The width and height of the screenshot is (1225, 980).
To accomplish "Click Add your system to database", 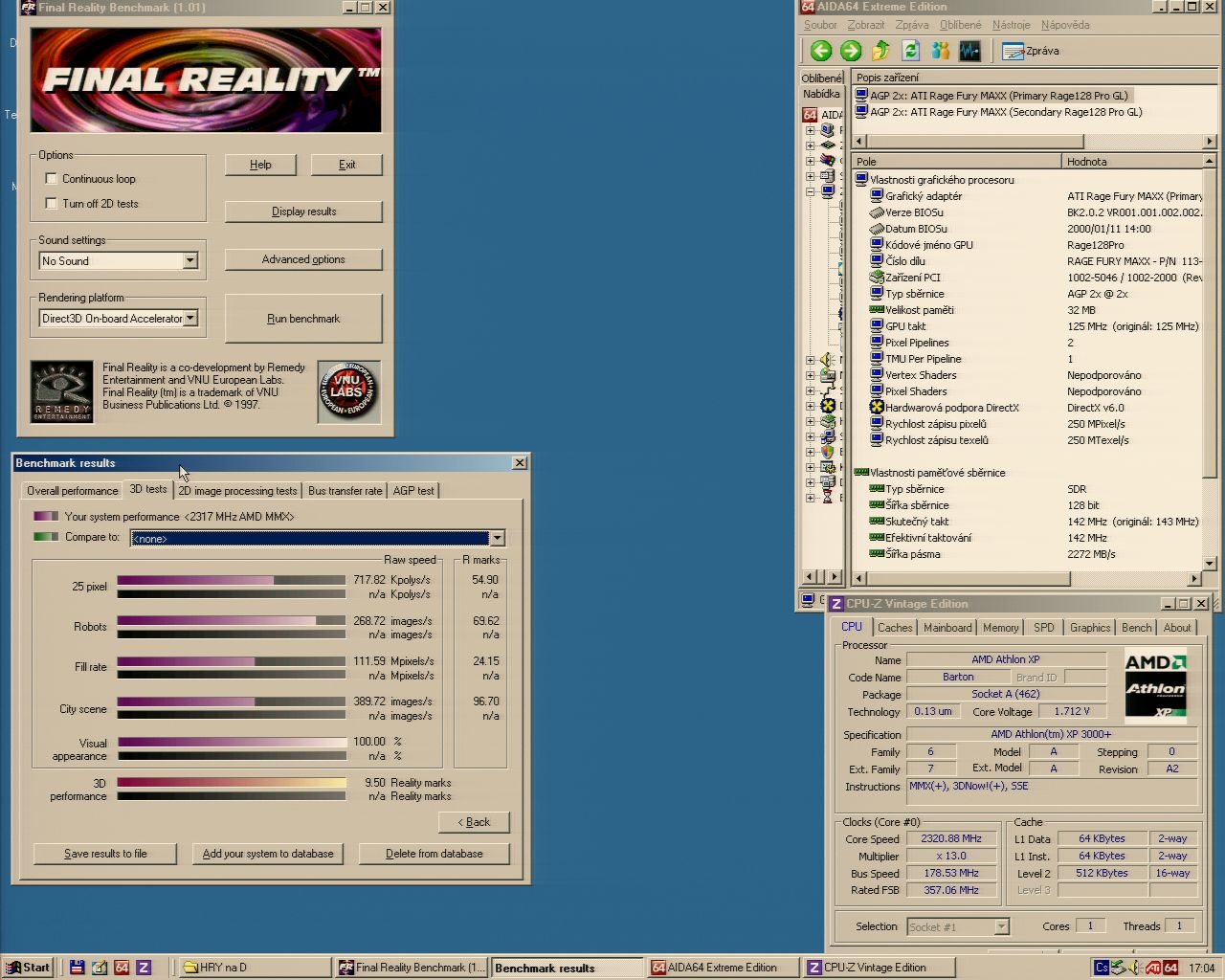I will tap(268, 854).
